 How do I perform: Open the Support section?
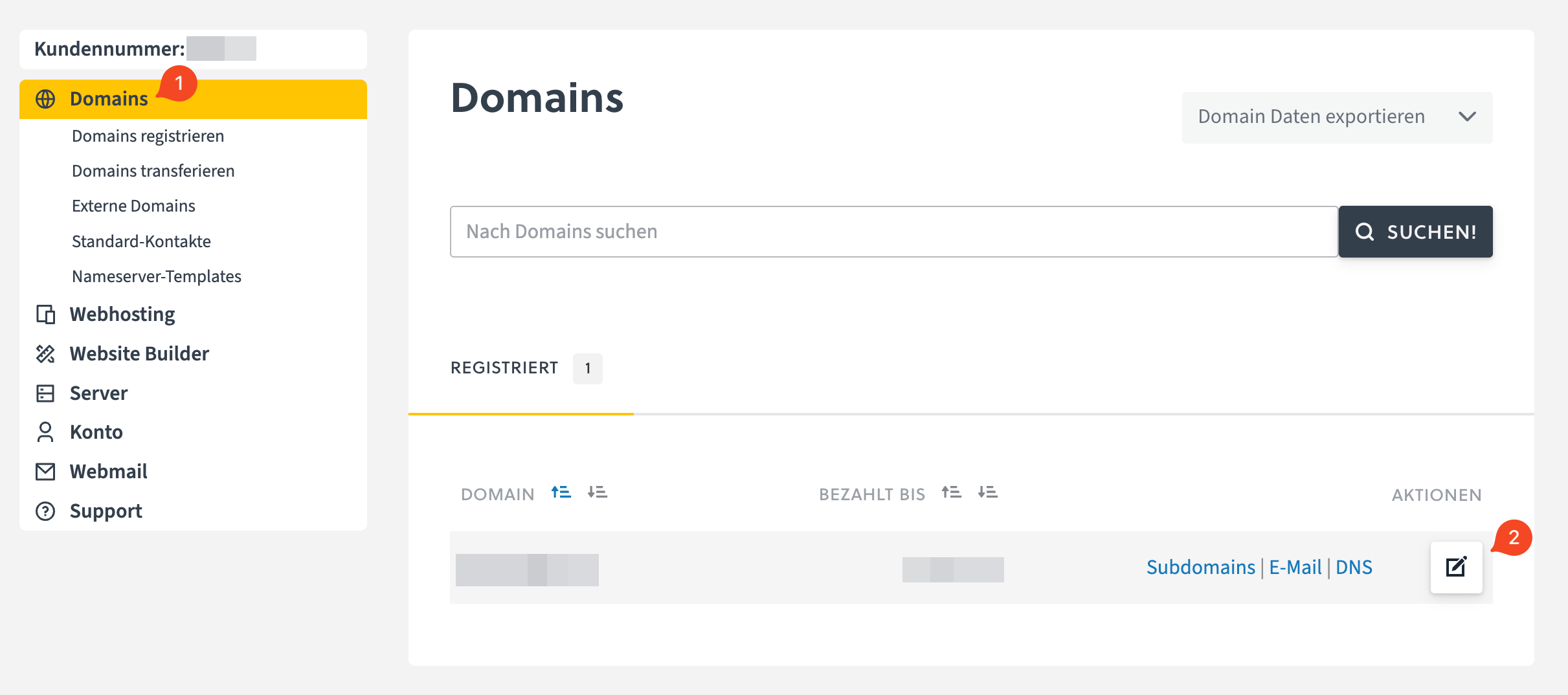106,511
